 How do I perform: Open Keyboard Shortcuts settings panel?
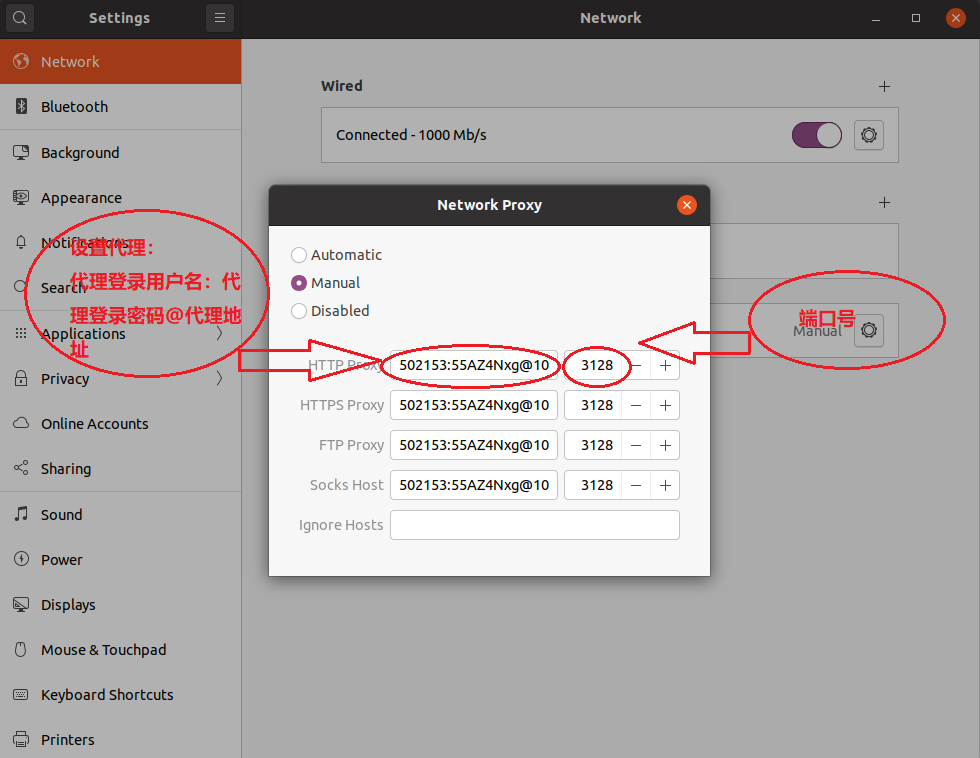[121, 695]
